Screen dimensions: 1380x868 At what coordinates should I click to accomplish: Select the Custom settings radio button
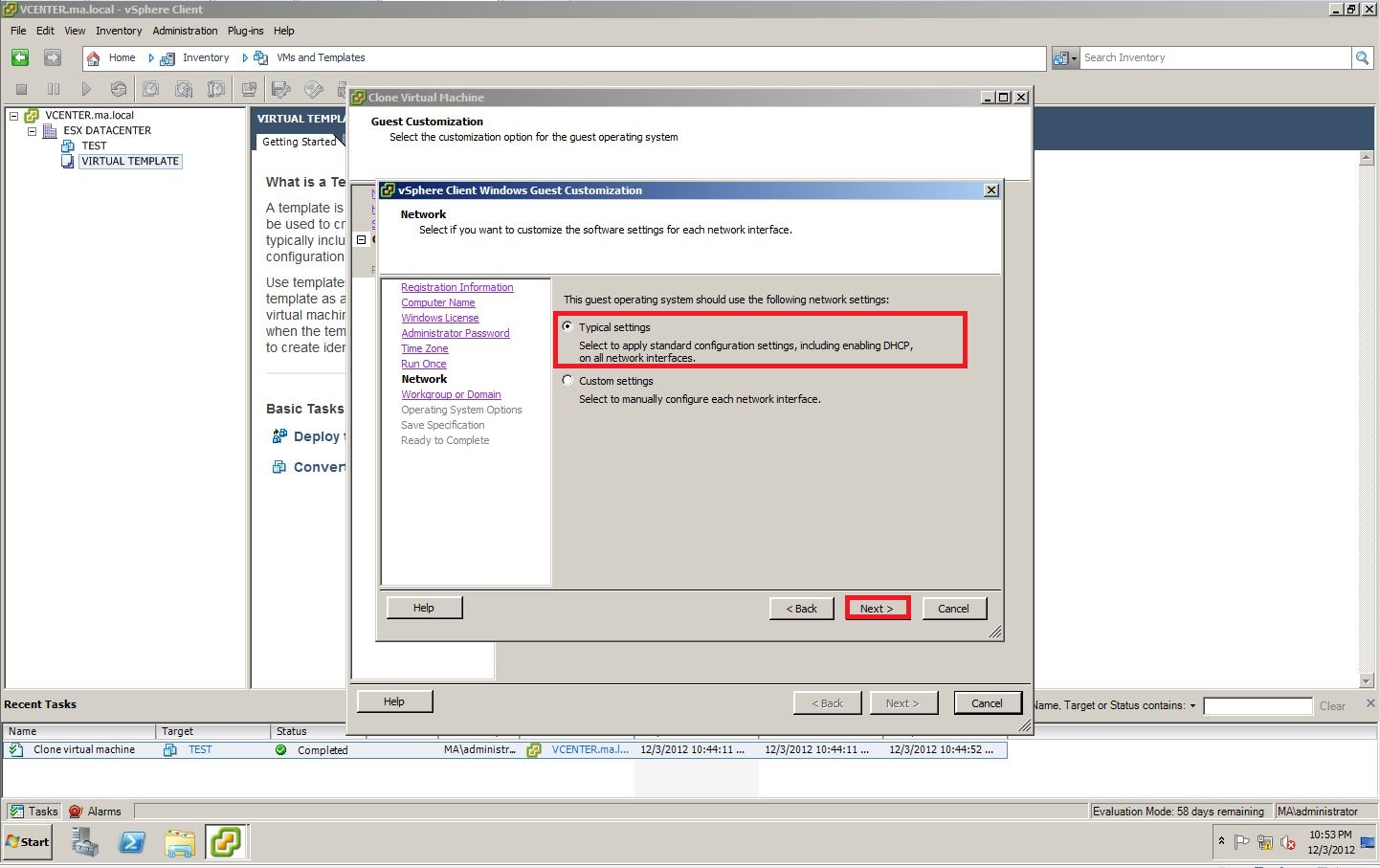[568, 380]
